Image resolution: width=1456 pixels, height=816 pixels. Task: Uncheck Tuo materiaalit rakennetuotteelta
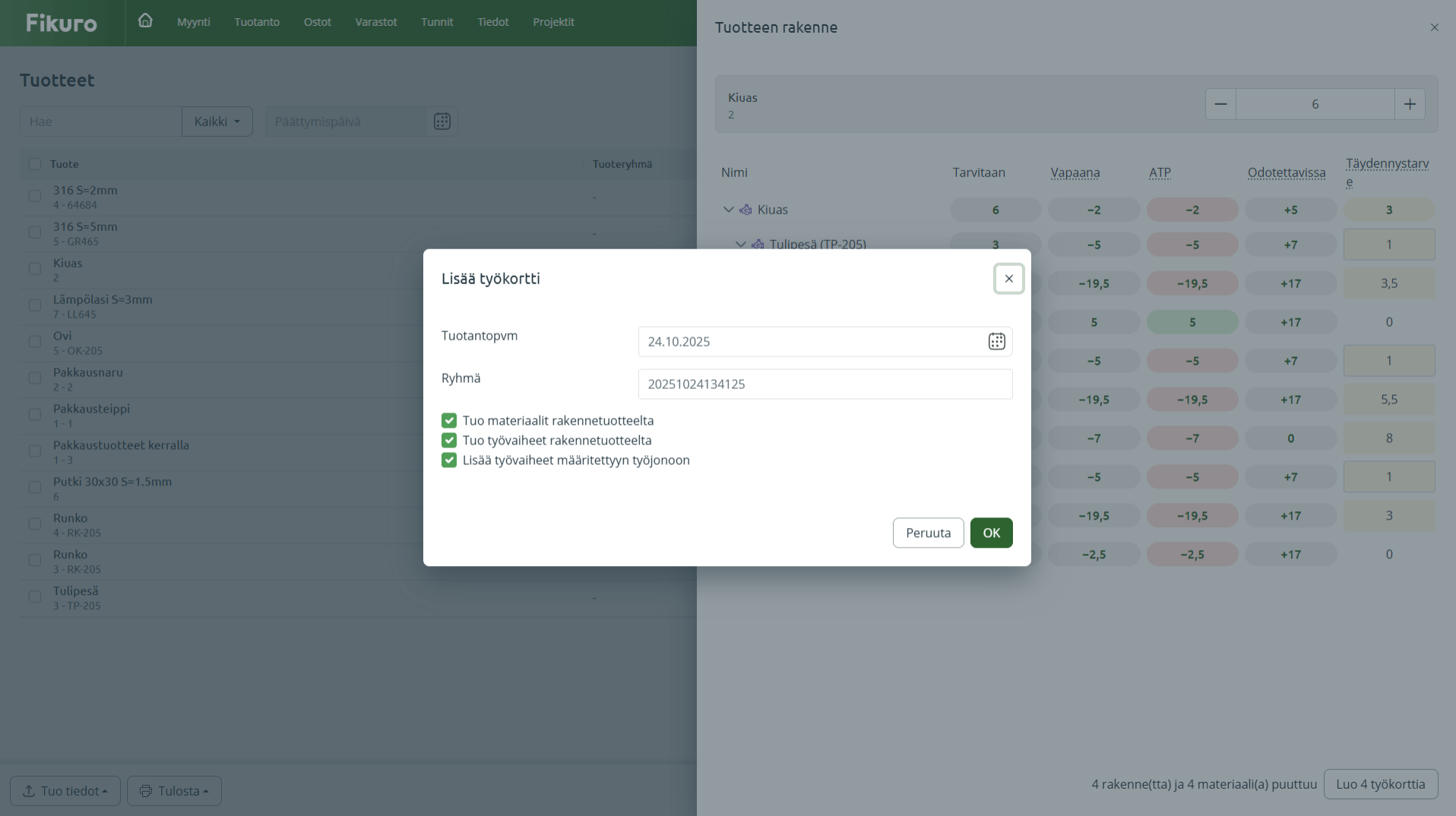click(x=449, y=421)
